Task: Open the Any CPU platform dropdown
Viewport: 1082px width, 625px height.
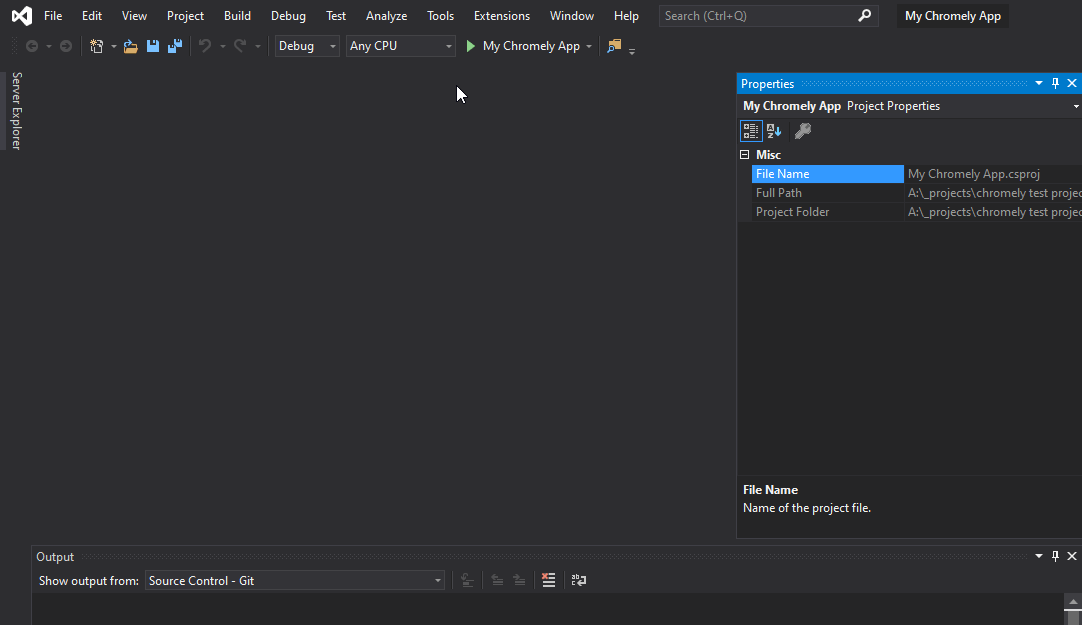Action: pyautogui.click(x=400, y=46)
